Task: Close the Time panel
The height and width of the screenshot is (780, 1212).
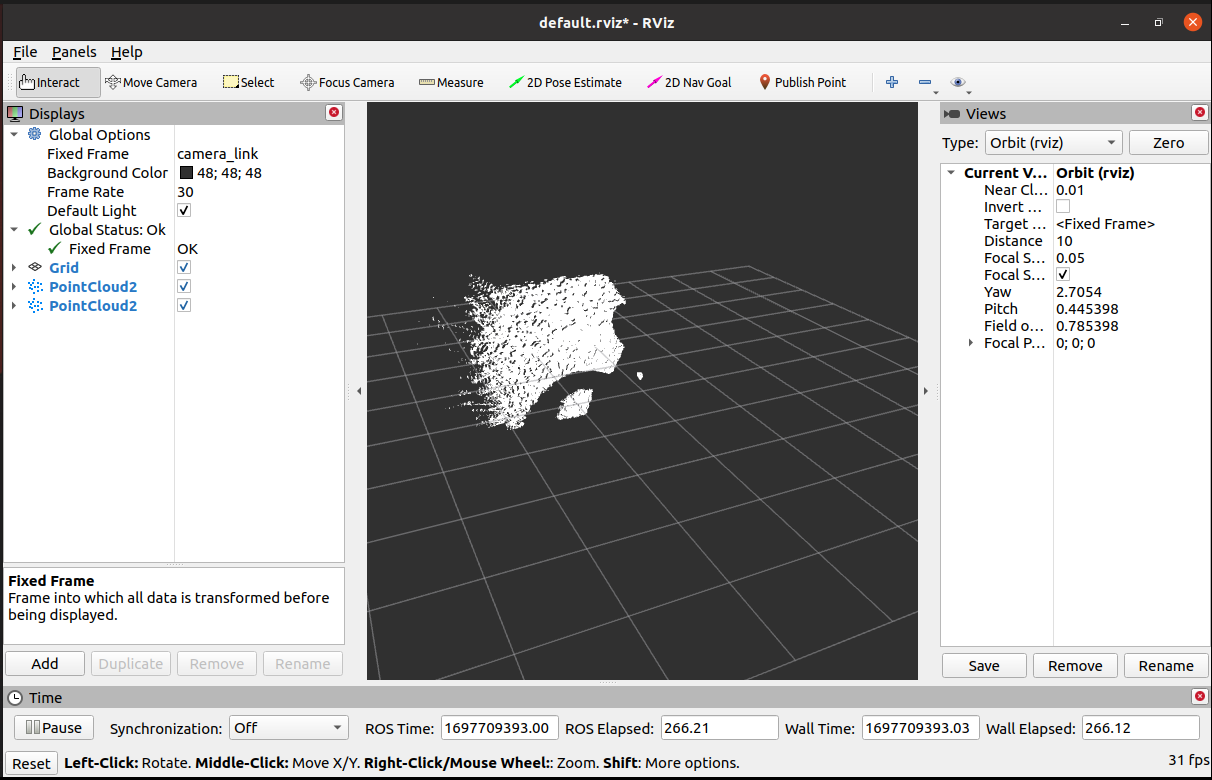Action: coord(1200,697)
